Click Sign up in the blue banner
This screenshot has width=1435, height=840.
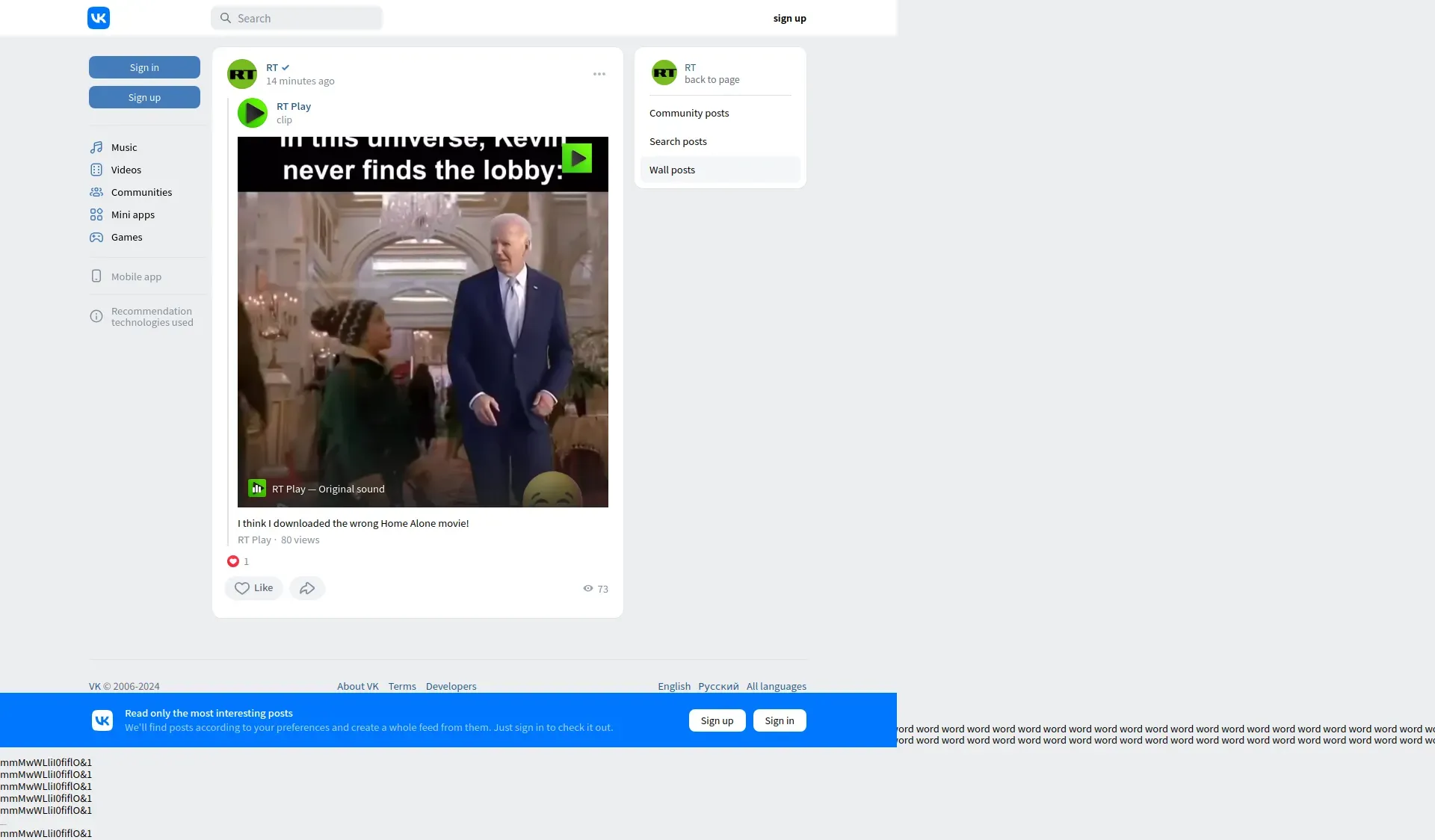click(x=717, y=720)
